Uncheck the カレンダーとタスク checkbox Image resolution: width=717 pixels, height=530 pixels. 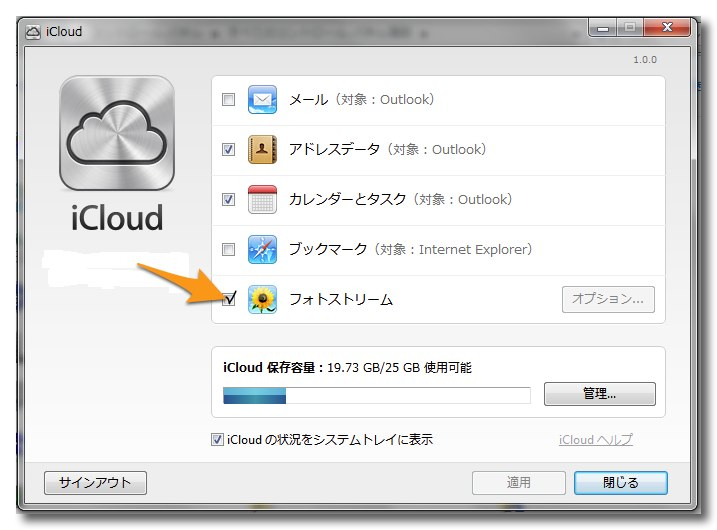pos(228,199)
